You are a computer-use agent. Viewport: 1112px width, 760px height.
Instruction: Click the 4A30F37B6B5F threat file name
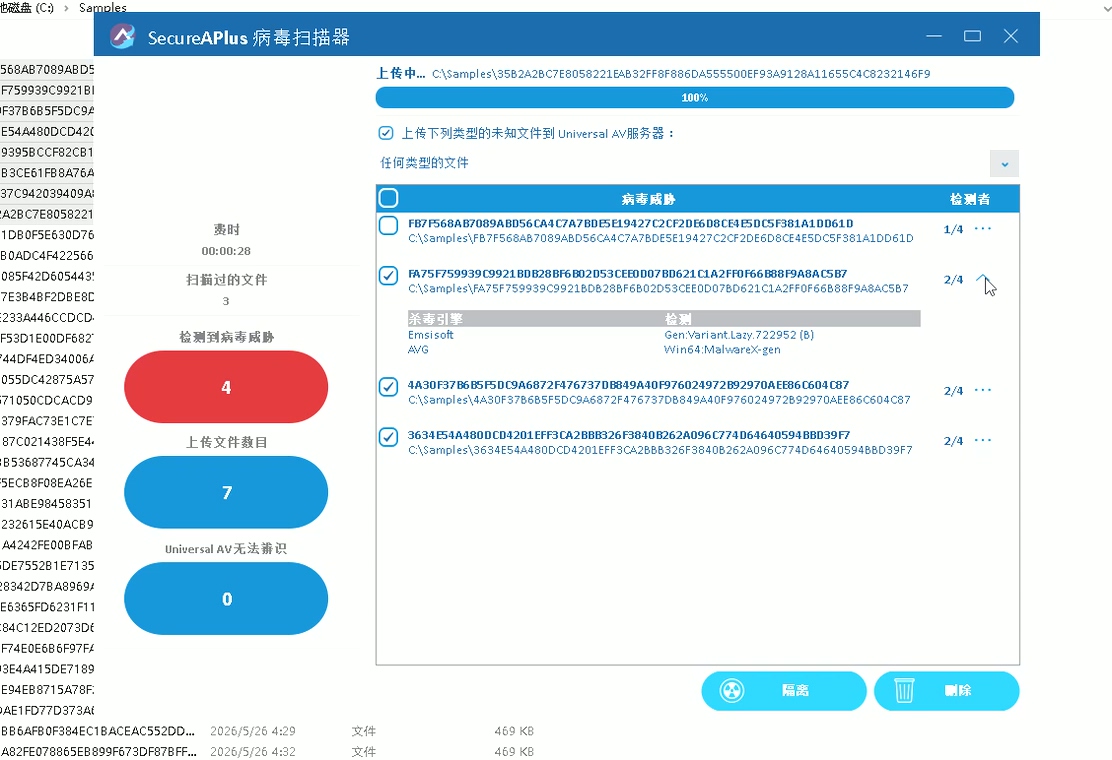click(x=628, y=385)
